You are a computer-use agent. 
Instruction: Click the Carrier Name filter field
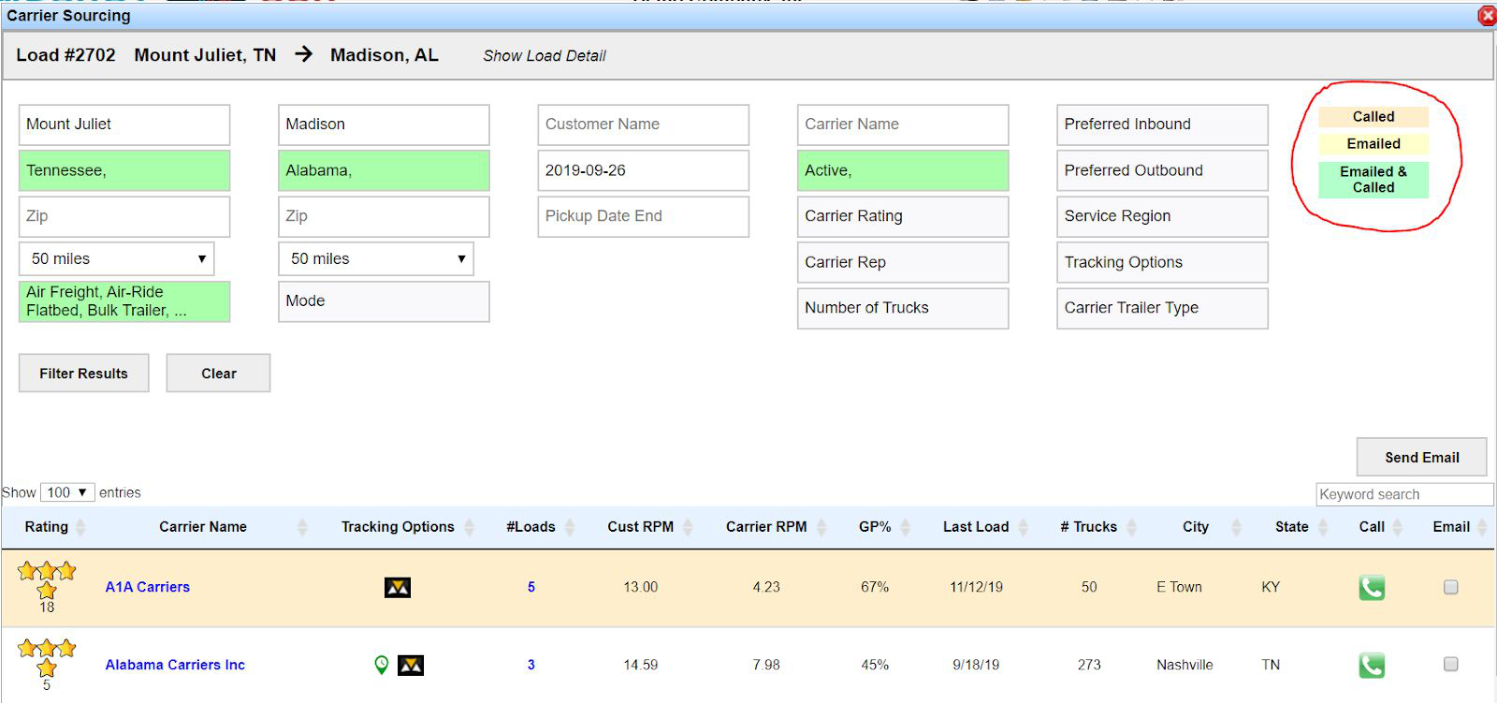(903, 125)
